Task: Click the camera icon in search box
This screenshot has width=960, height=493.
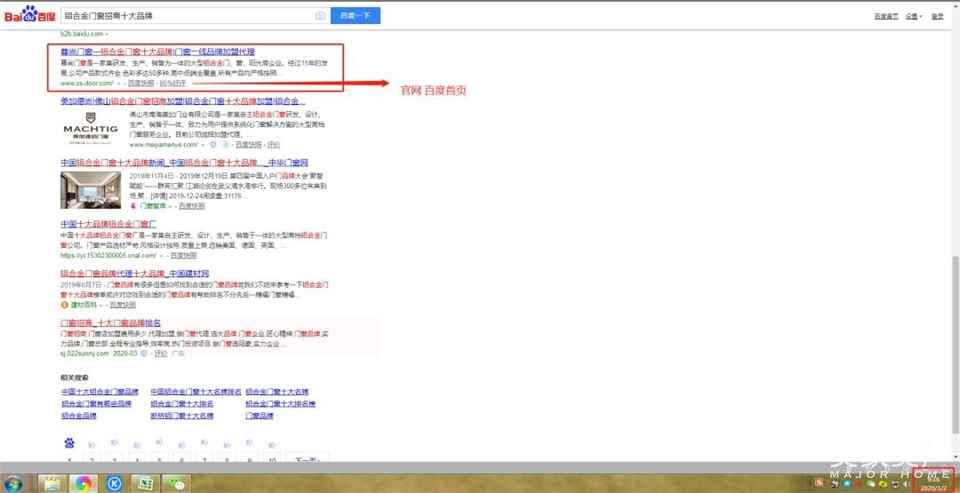Action: pos(320,16)
